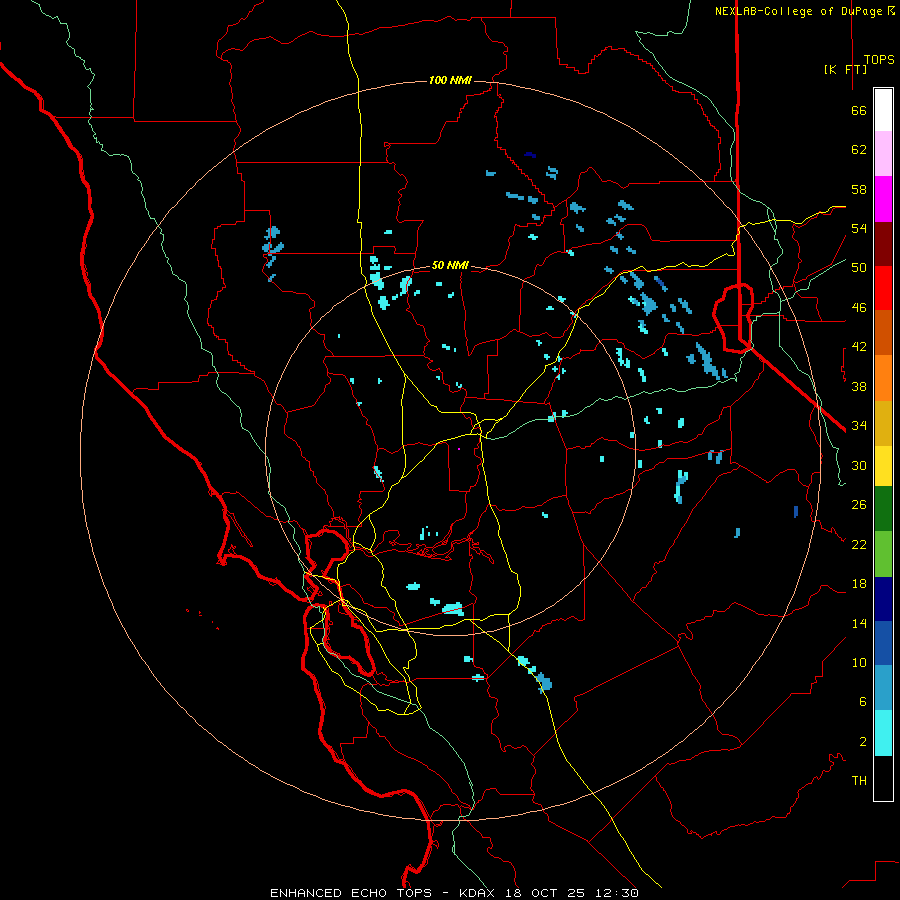Click the legend value "38"

859,387
